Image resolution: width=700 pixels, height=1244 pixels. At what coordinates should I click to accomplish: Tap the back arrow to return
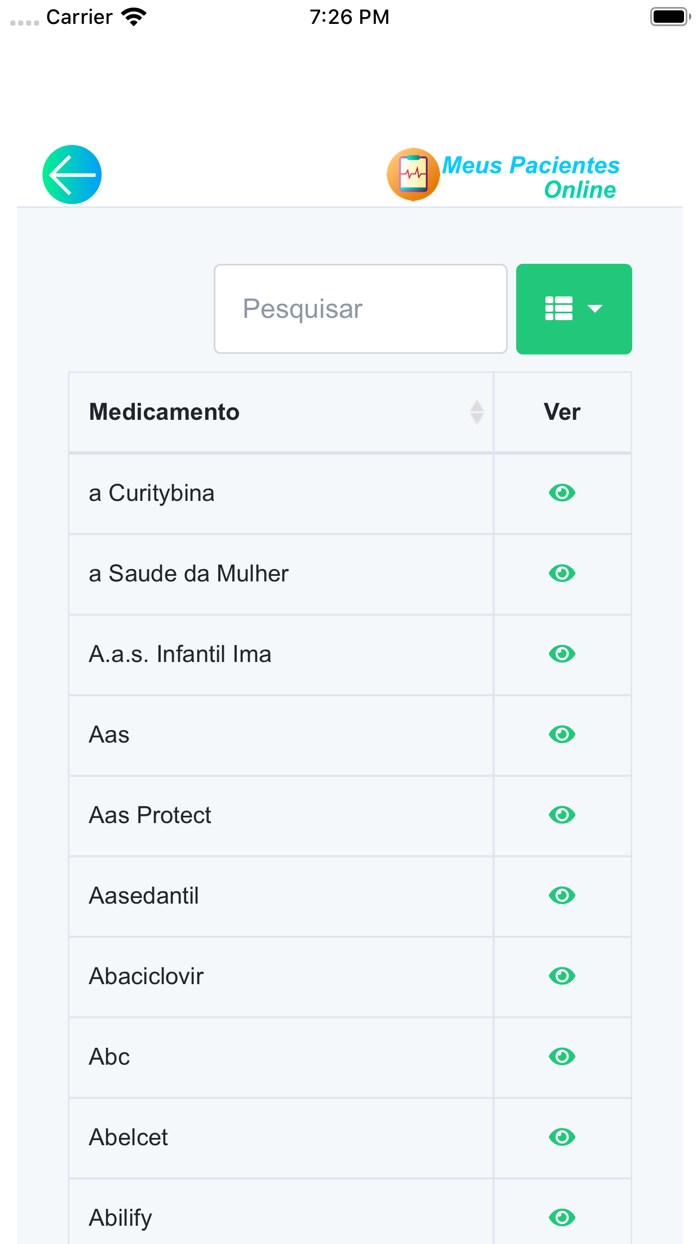coord(71,174)
